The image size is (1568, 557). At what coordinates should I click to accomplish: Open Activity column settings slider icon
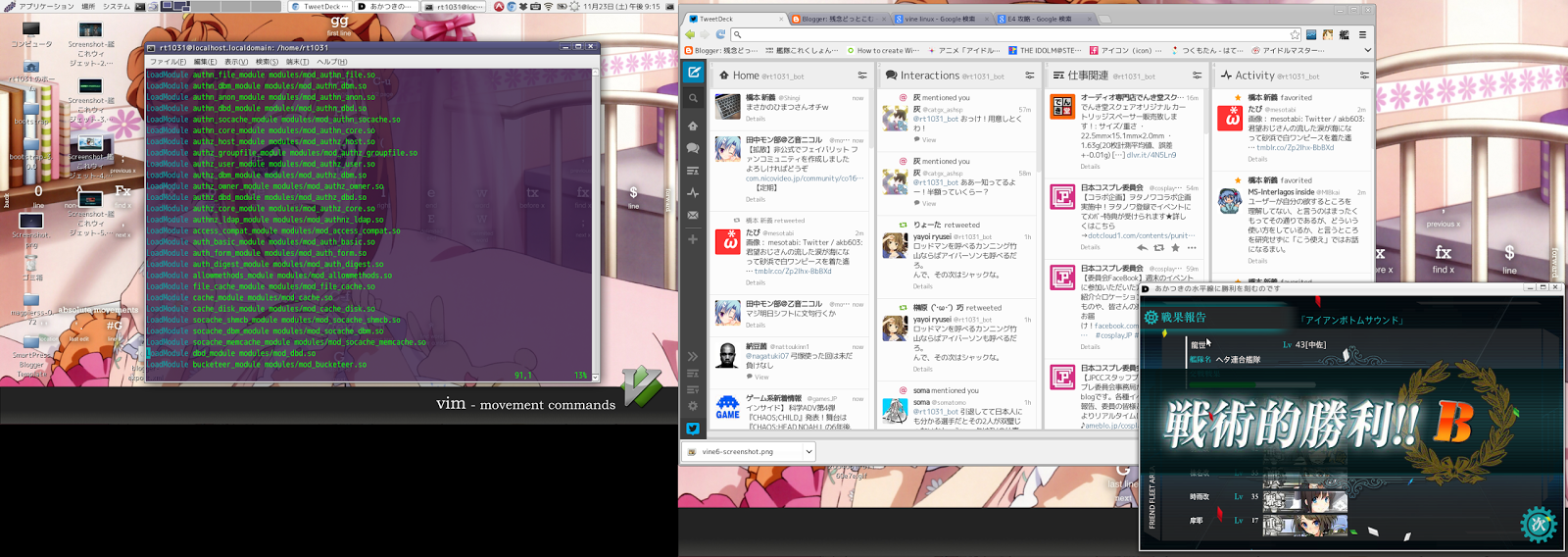point(1364,76)
